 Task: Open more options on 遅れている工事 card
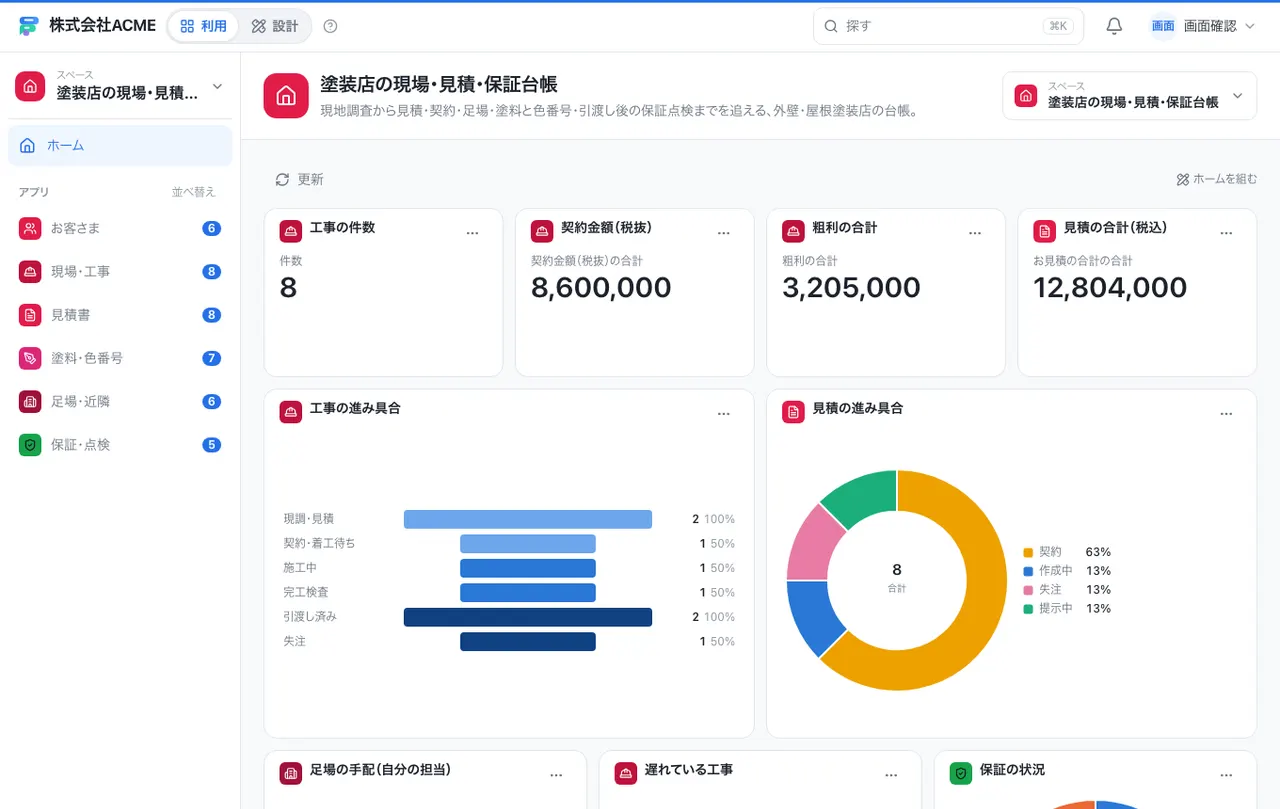pos(891,775)
